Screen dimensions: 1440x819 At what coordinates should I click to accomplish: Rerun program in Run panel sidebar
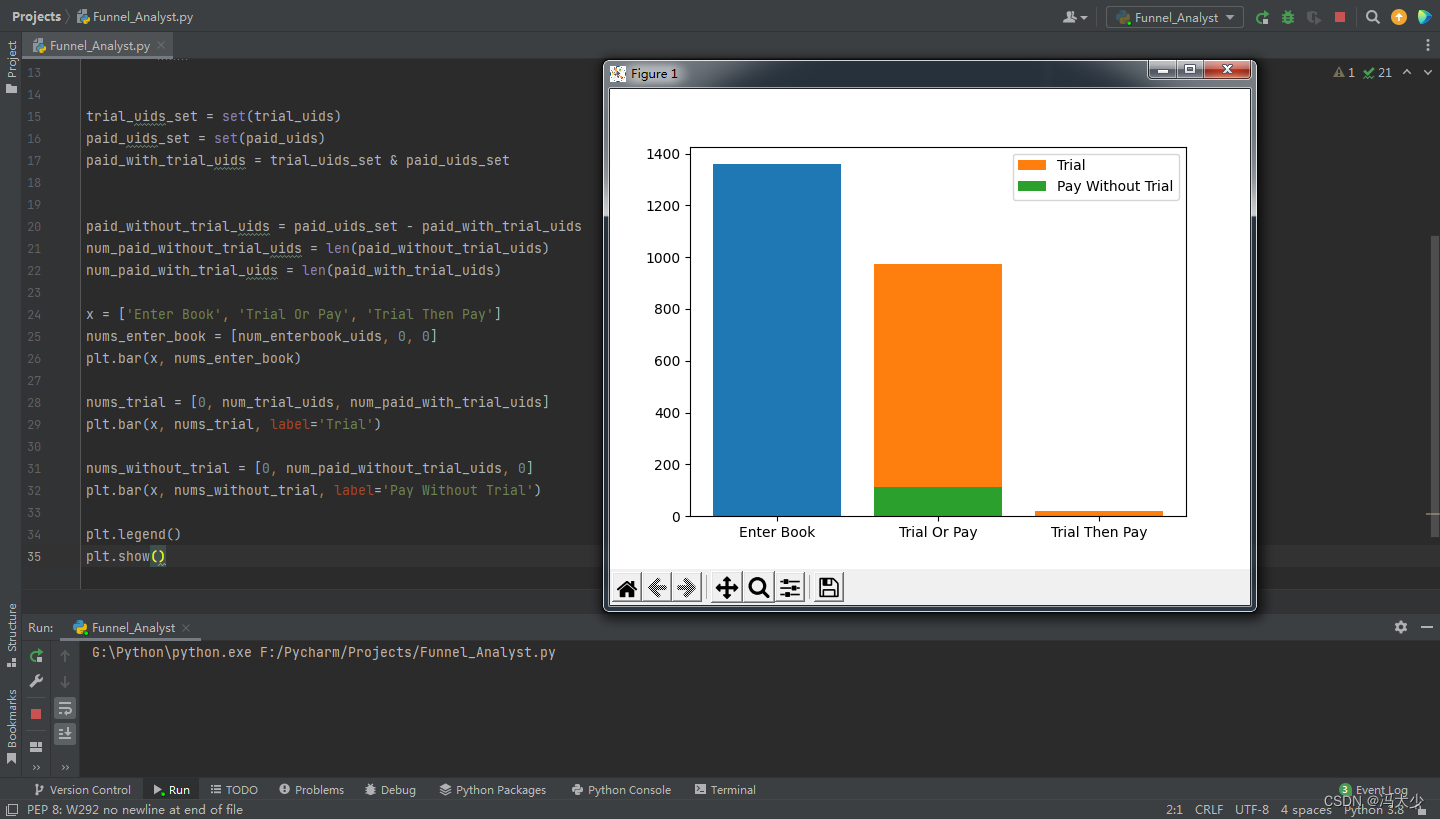pos(36,656)
